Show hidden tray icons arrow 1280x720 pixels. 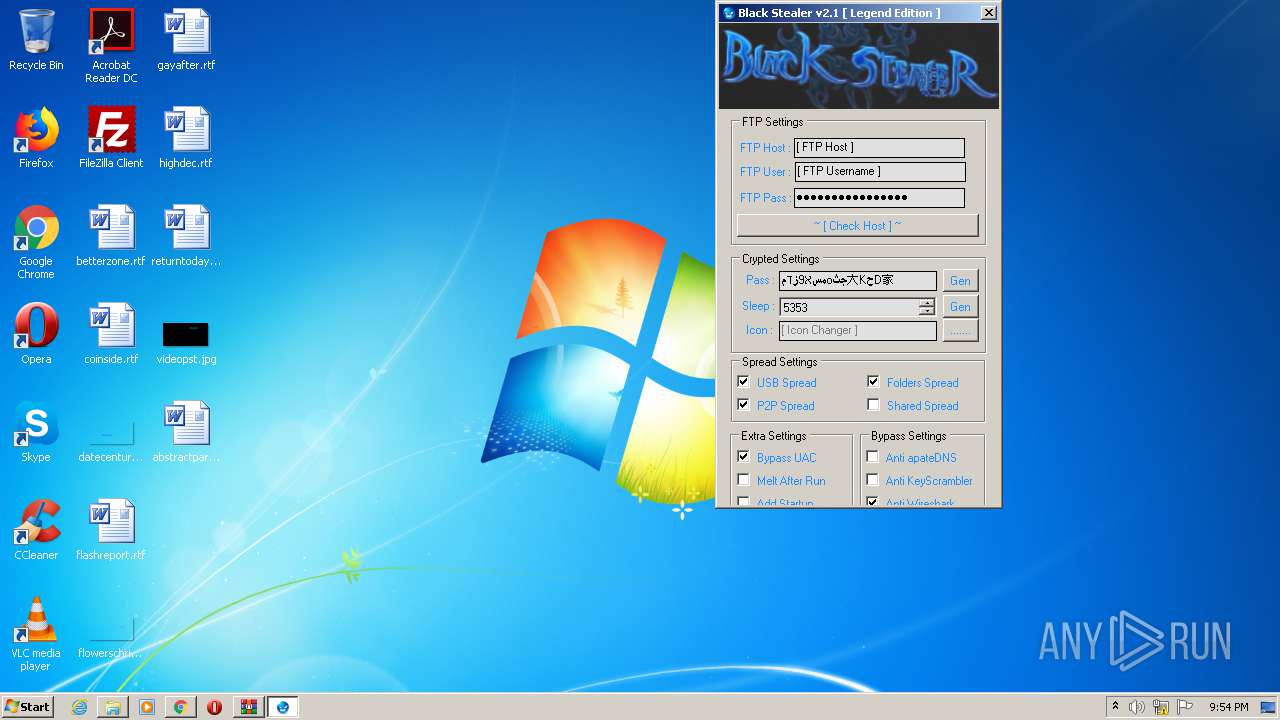(1115, 707)
